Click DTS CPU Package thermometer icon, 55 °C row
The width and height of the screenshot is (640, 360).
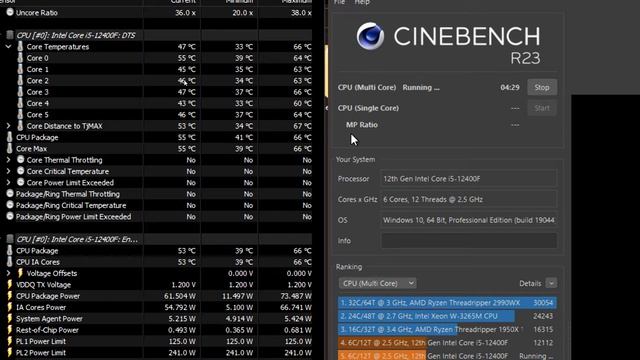coord(10,137)
